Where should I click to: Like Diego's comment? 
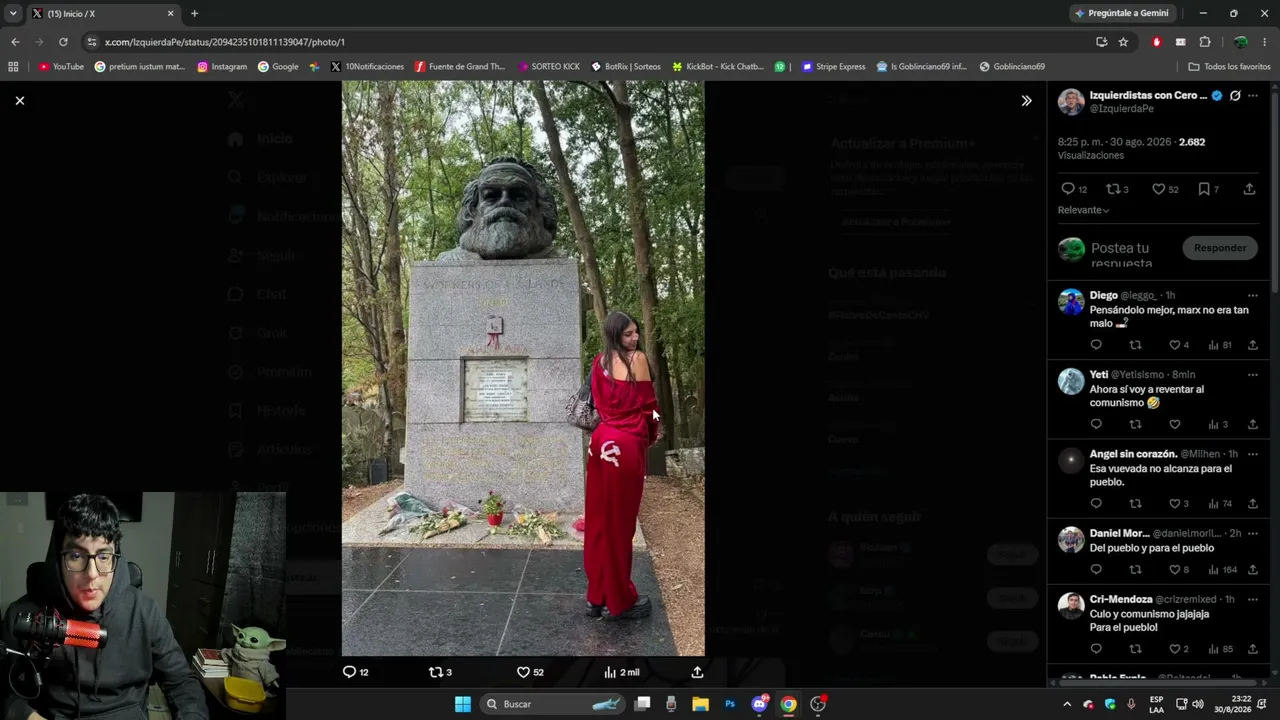point(1175,345)
